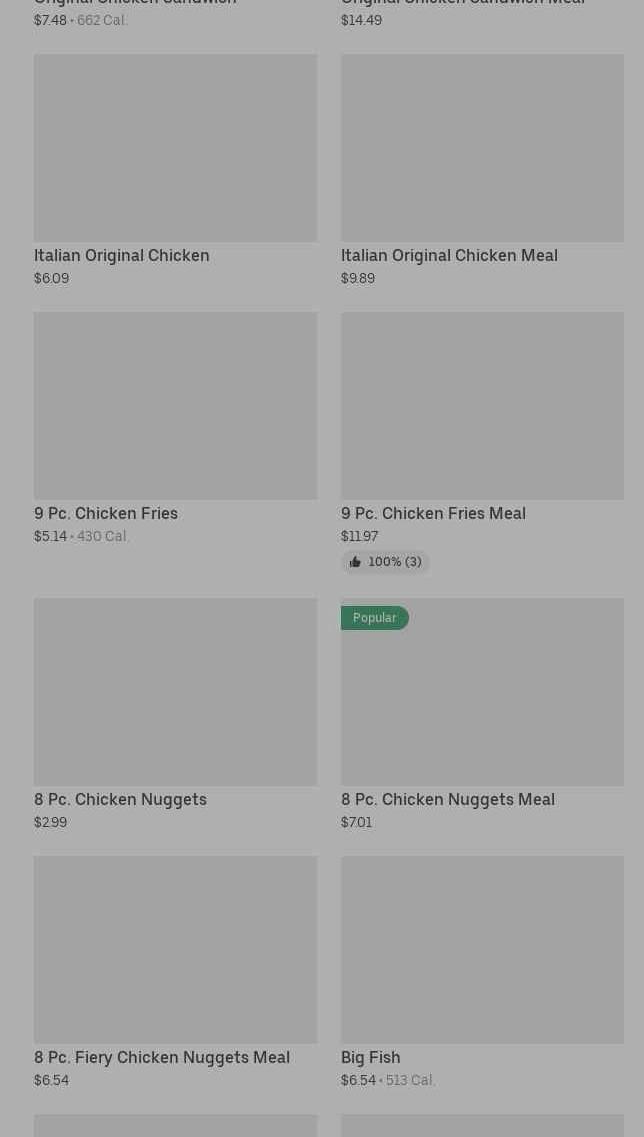
Task: Open the Big Fish item
Action: point(370,1058)
